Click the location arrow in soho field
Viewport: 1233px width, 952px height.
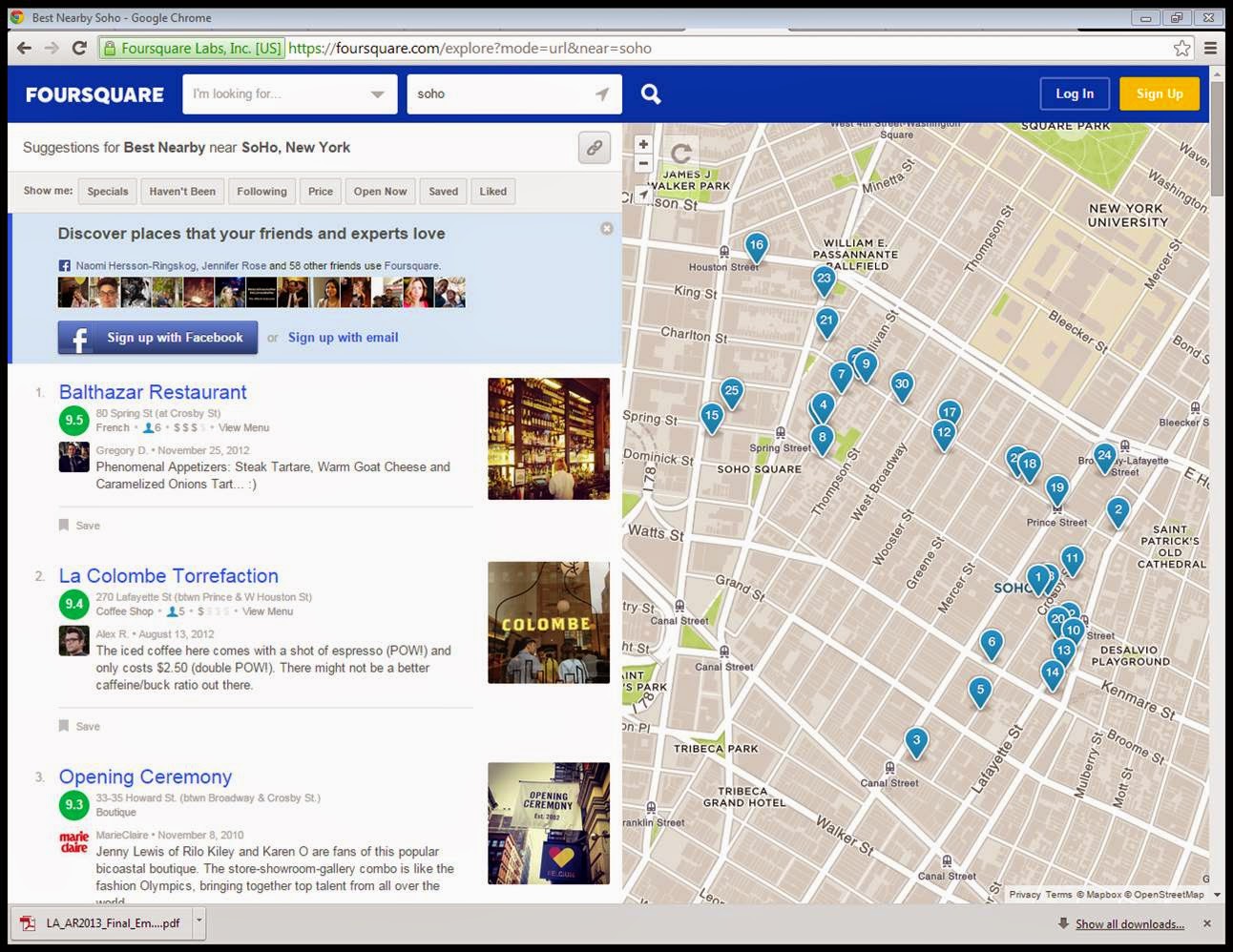pyautogui.click(x=601, y=93)
